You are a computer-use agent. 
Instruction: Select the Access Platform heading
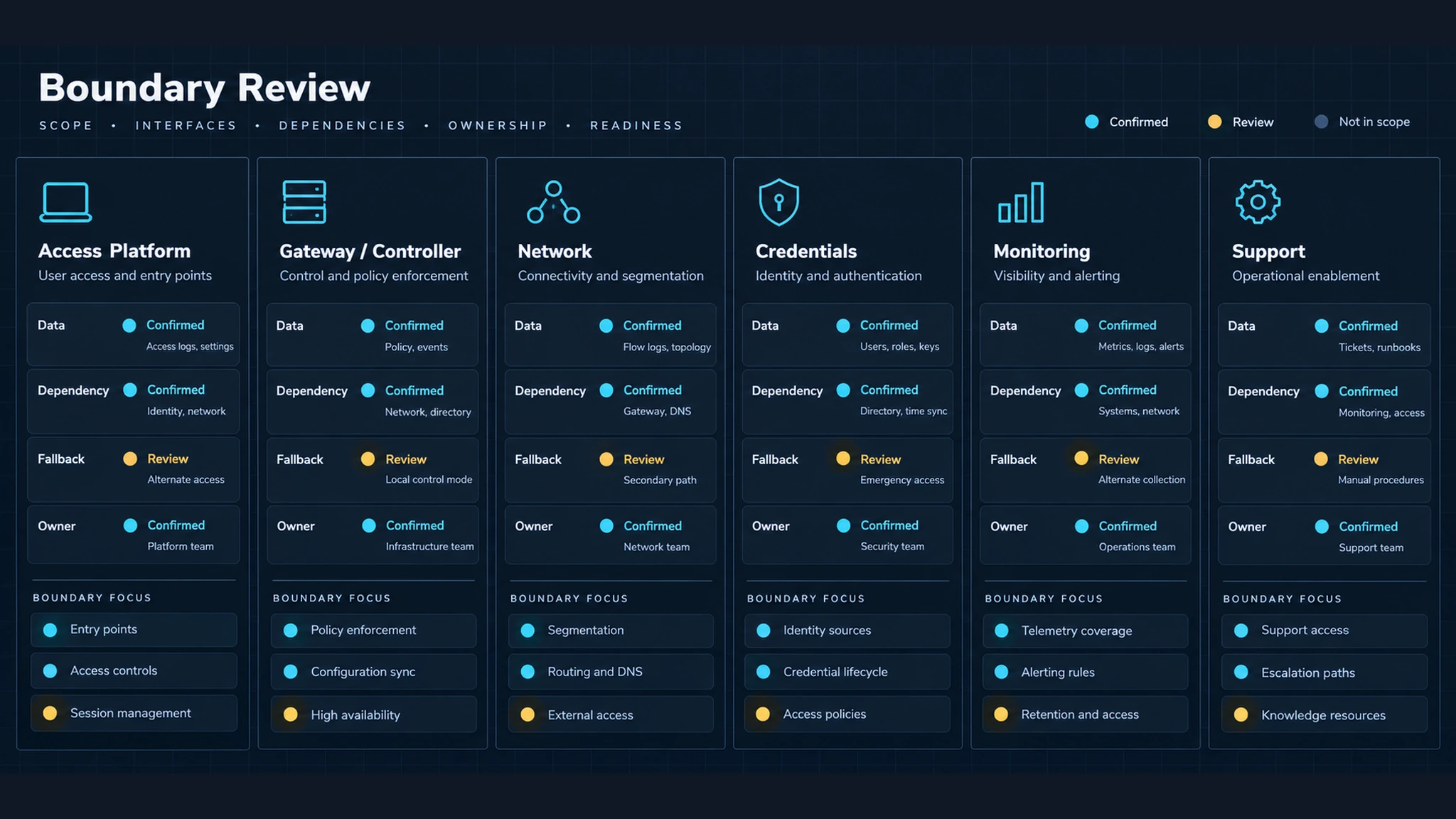click(x=114, y=251)
